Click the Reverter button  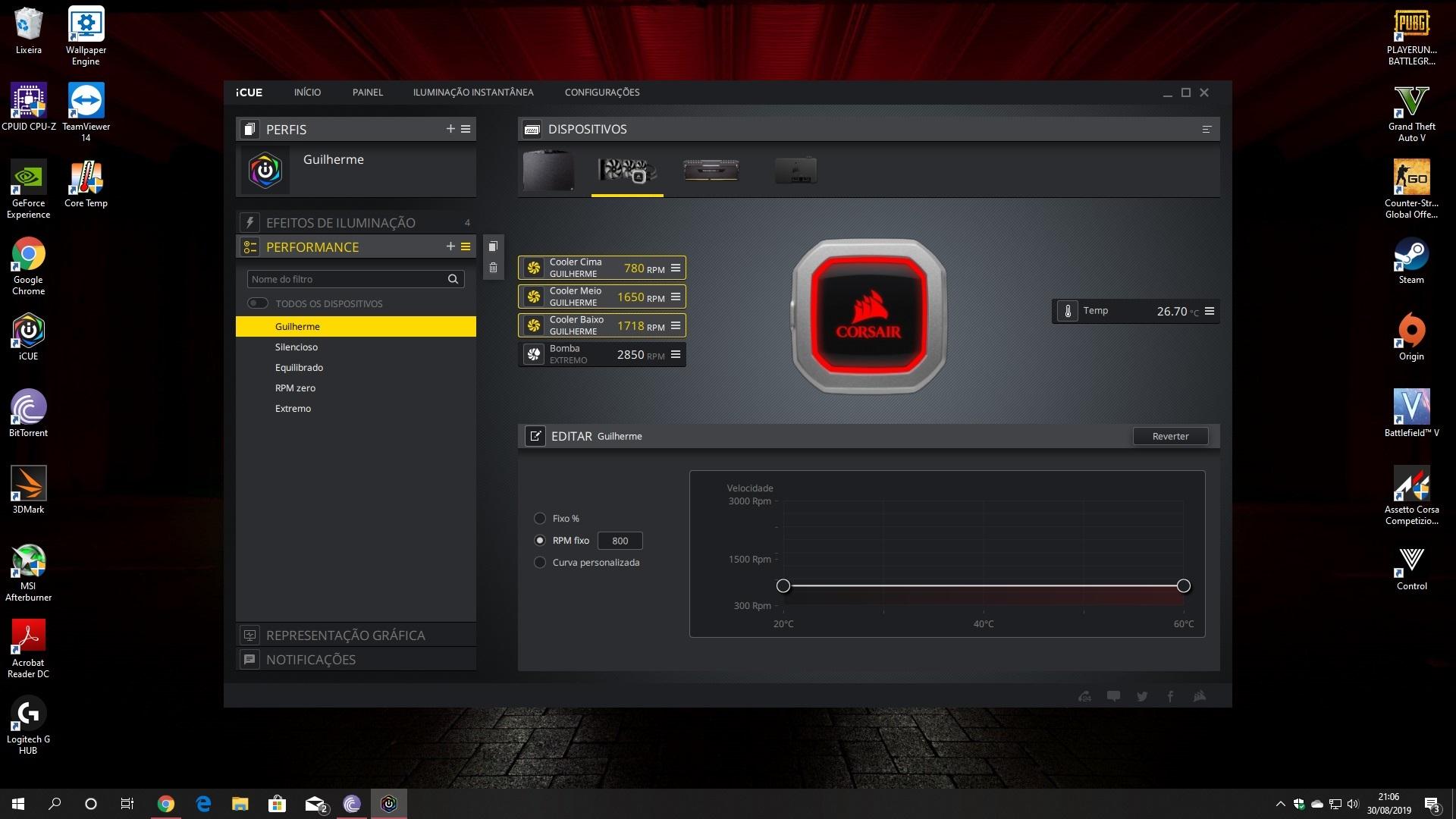[x=1170, y=436]
